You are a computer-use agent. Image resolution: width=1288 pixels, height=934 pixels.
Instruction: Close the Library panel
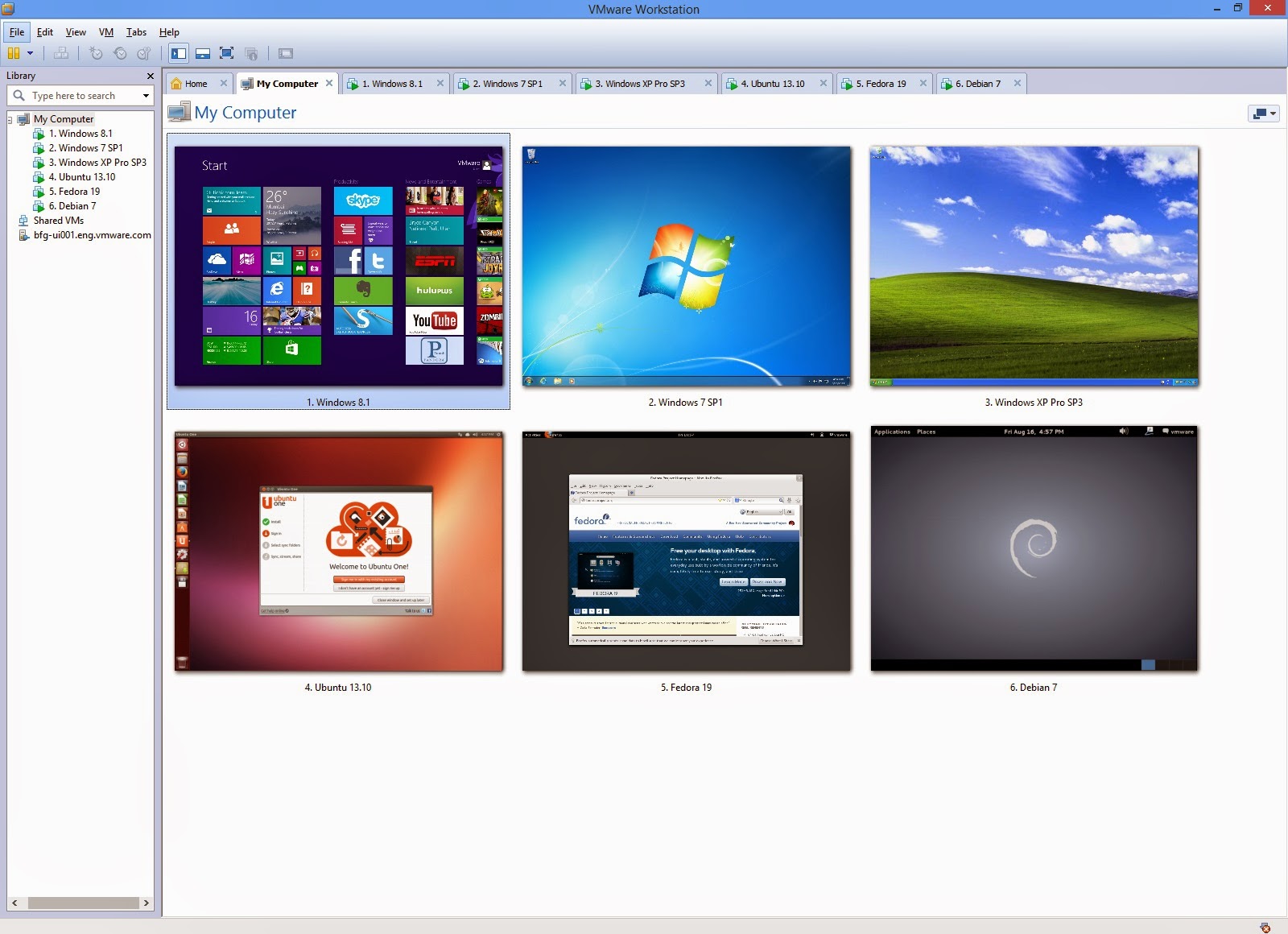150,76
